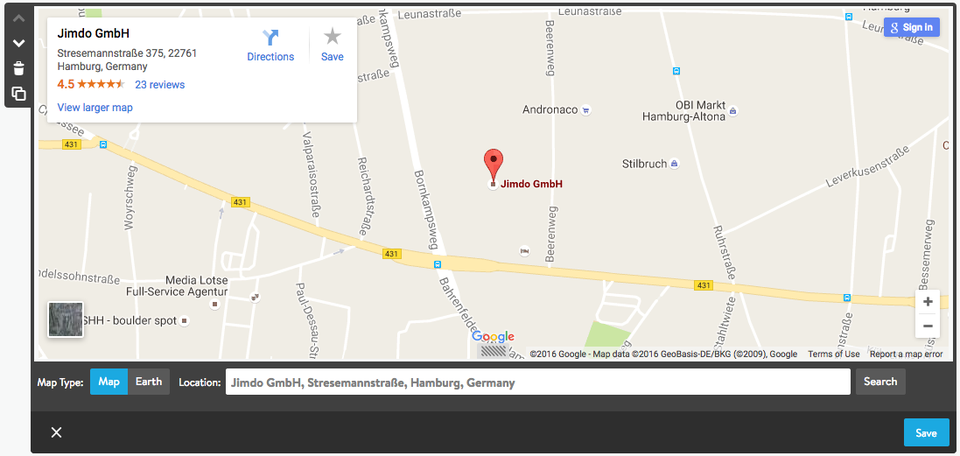
Task: Select the Earth map type
Action: pos(149,381)
